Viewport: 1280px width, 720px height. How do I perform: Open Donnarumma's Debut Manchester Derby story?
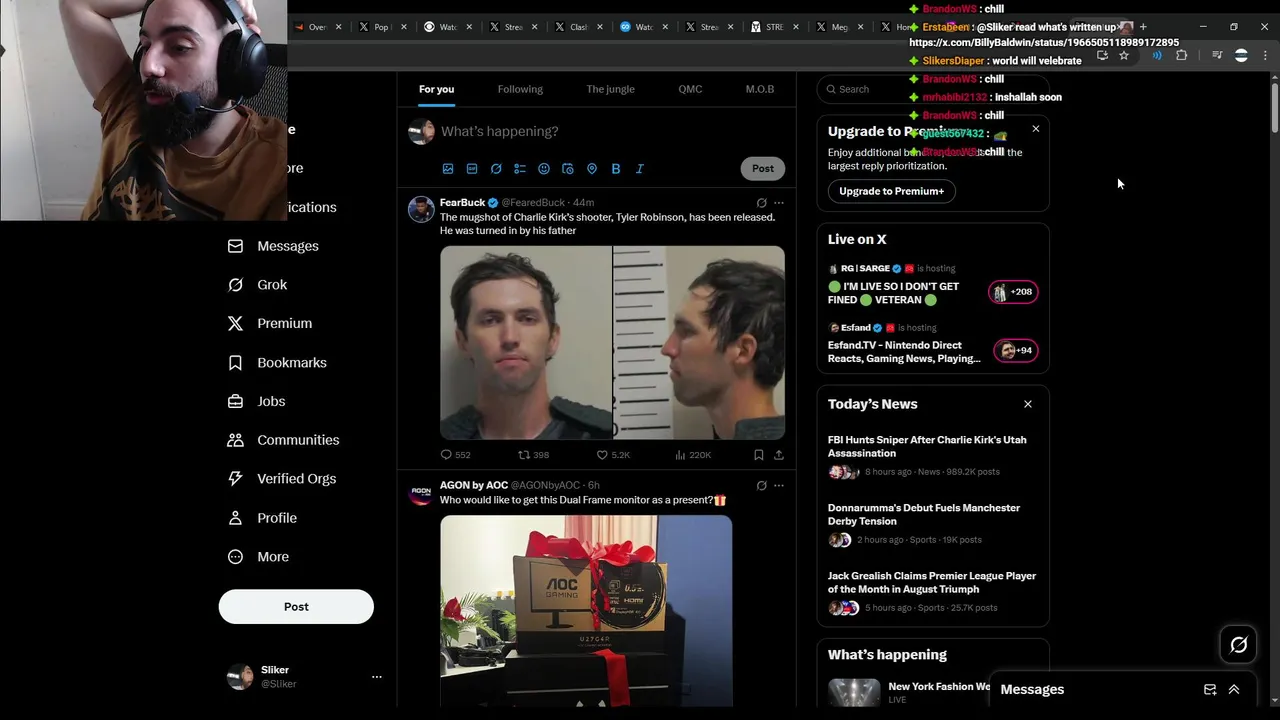(932, 523)
